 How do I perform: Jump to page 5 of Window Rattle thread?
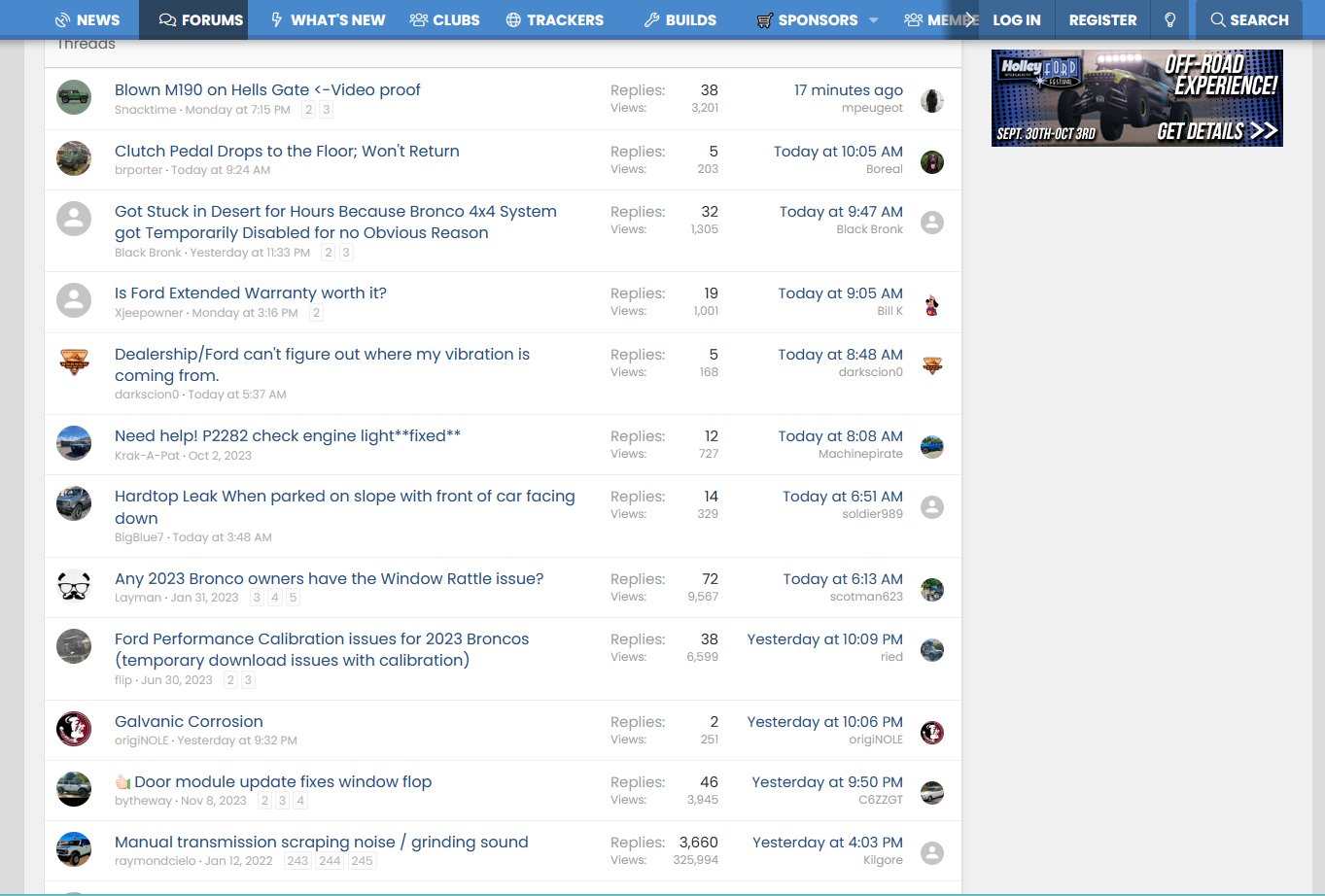pos(293,598)
